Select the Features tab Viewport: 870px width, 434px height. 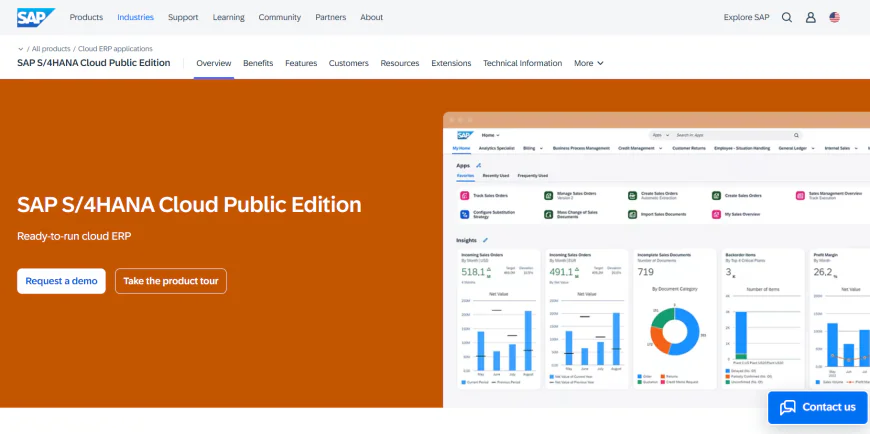[301, 63]
